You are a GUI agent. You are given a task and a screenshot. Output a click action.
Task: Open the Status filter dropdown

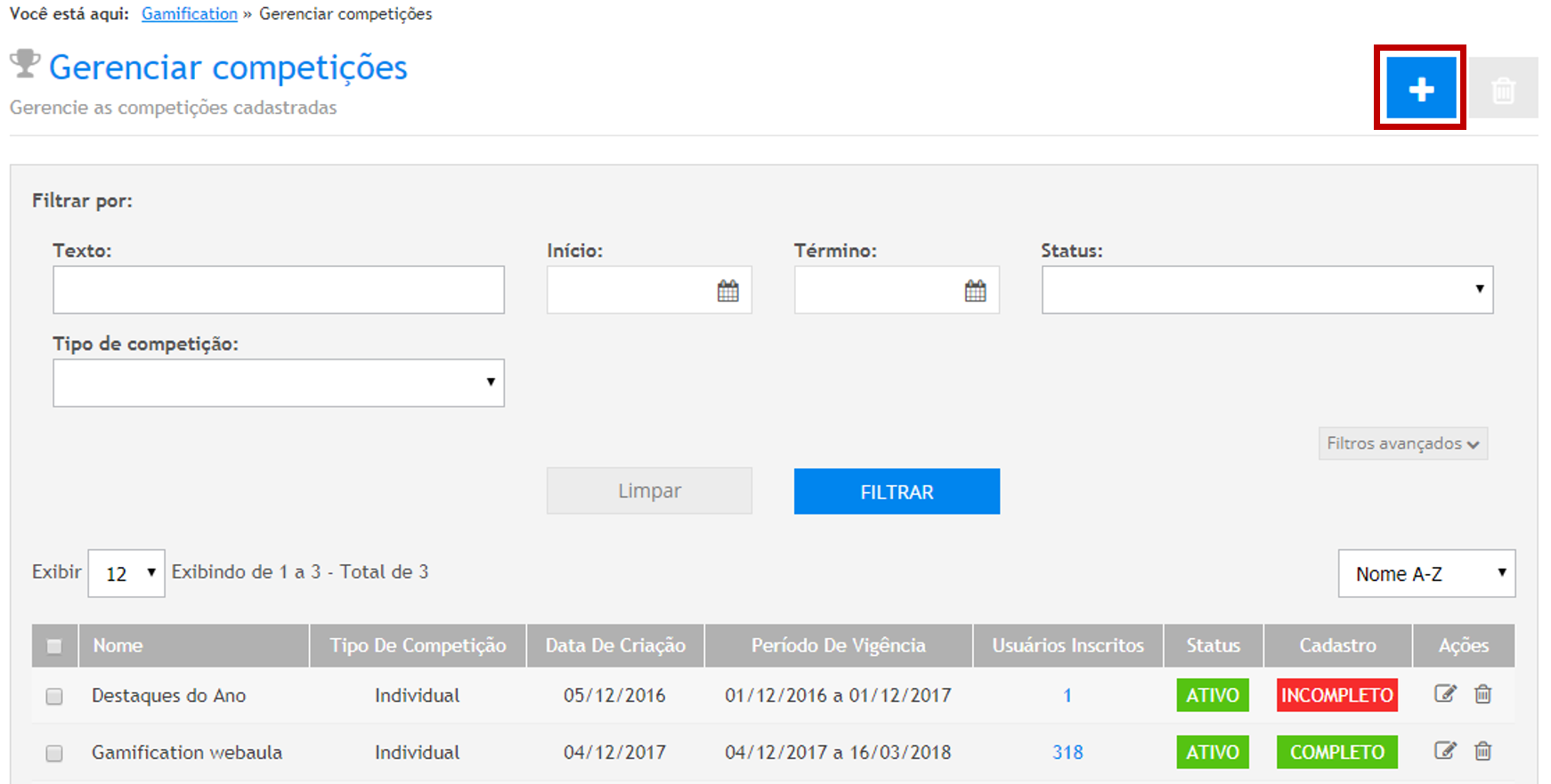1266,290
